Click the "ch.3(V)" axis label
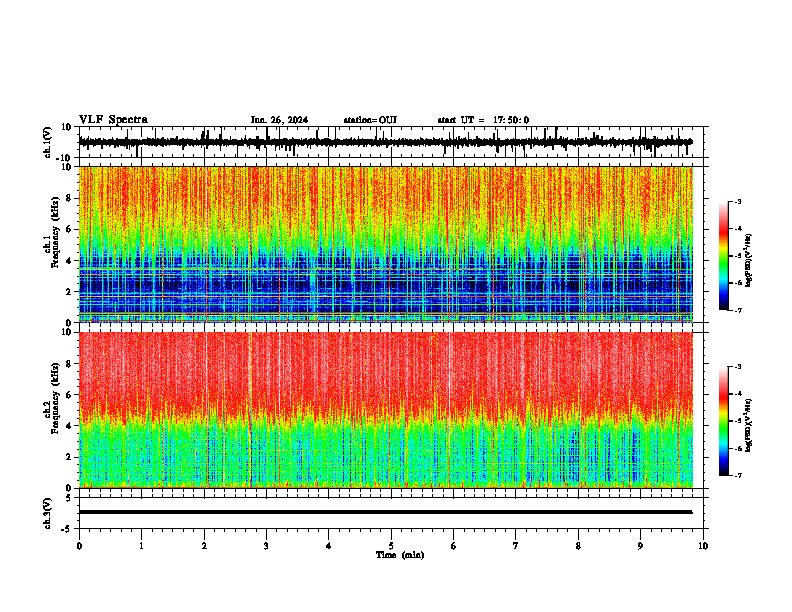This screenshot has height=612, width=792. pos(48,514)
